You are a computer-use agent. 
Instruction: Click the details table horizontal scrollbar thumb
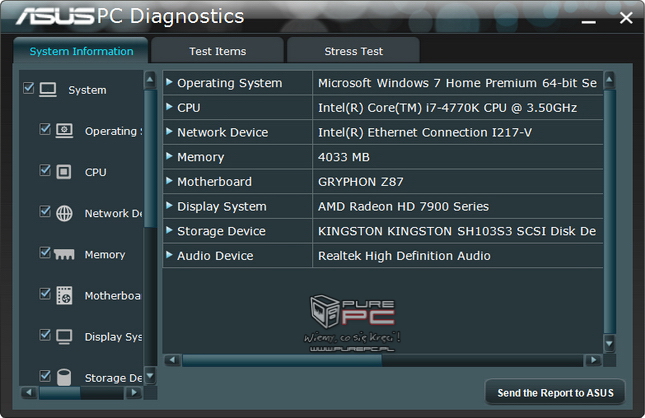pyautogui.click(x=282, y=360)
